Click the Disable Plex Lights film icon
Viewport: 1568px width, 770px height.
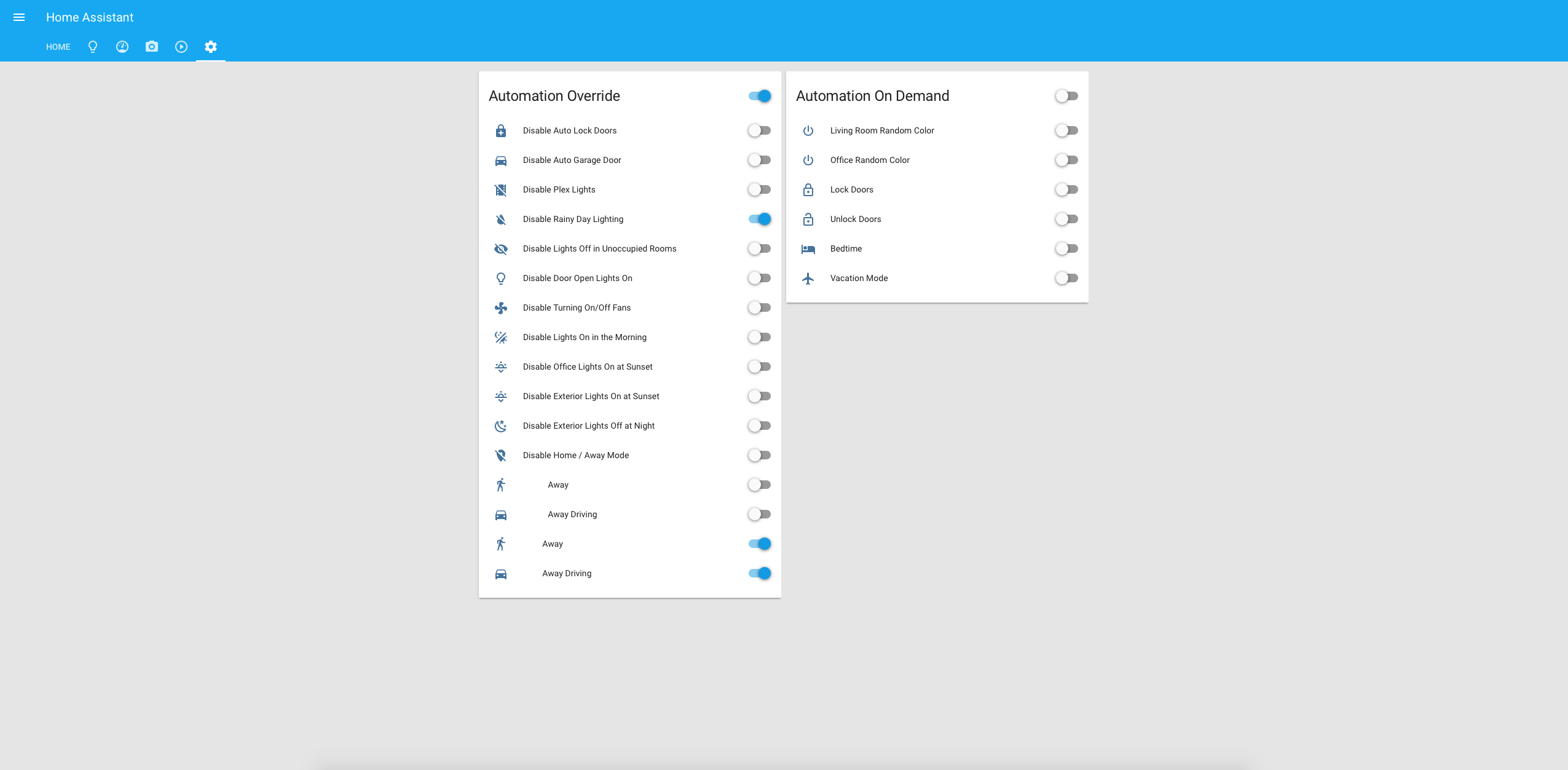(501, 189)
